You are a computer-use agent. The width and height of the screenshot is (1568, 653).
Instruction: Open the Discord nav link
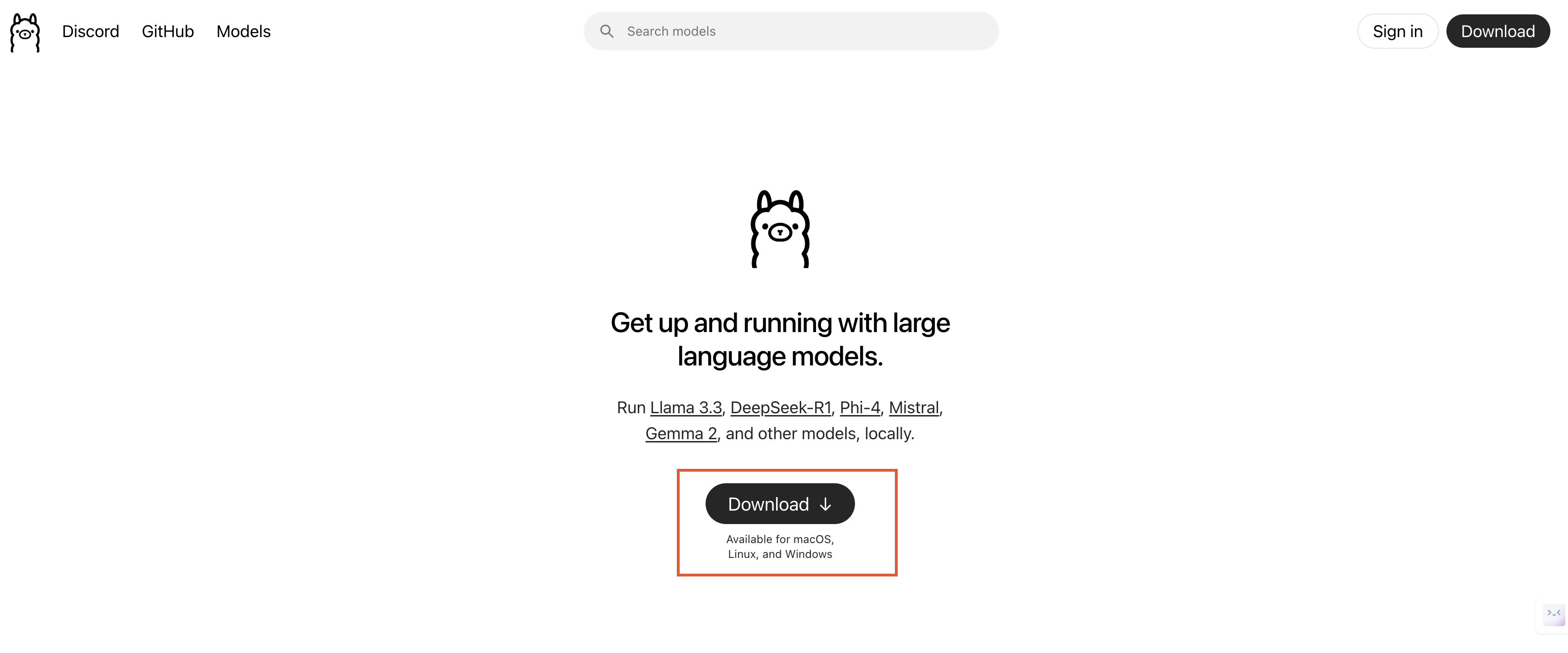91,31
